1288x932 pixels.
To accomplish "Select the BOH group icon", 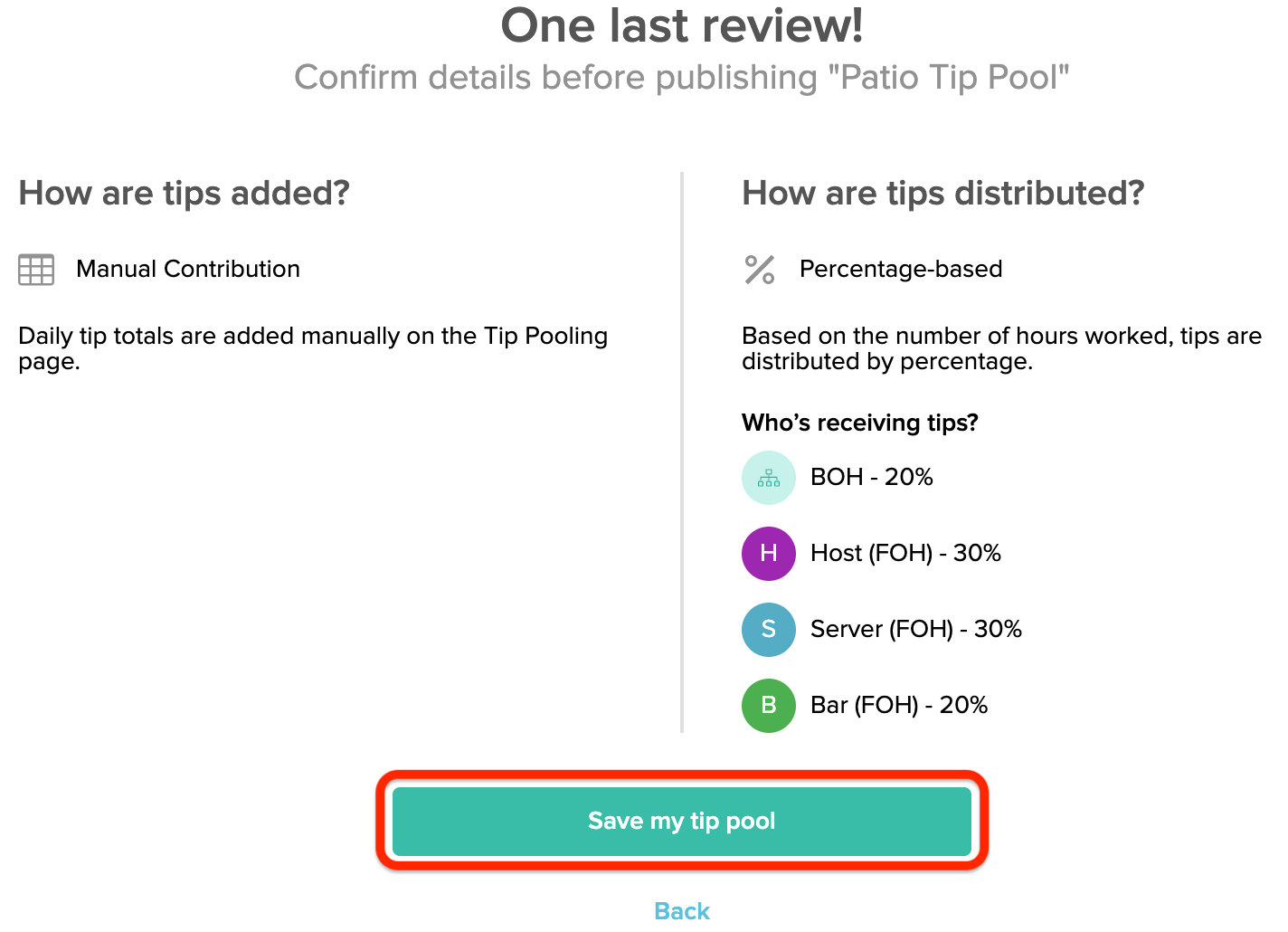I will click(x=768, y=477).
